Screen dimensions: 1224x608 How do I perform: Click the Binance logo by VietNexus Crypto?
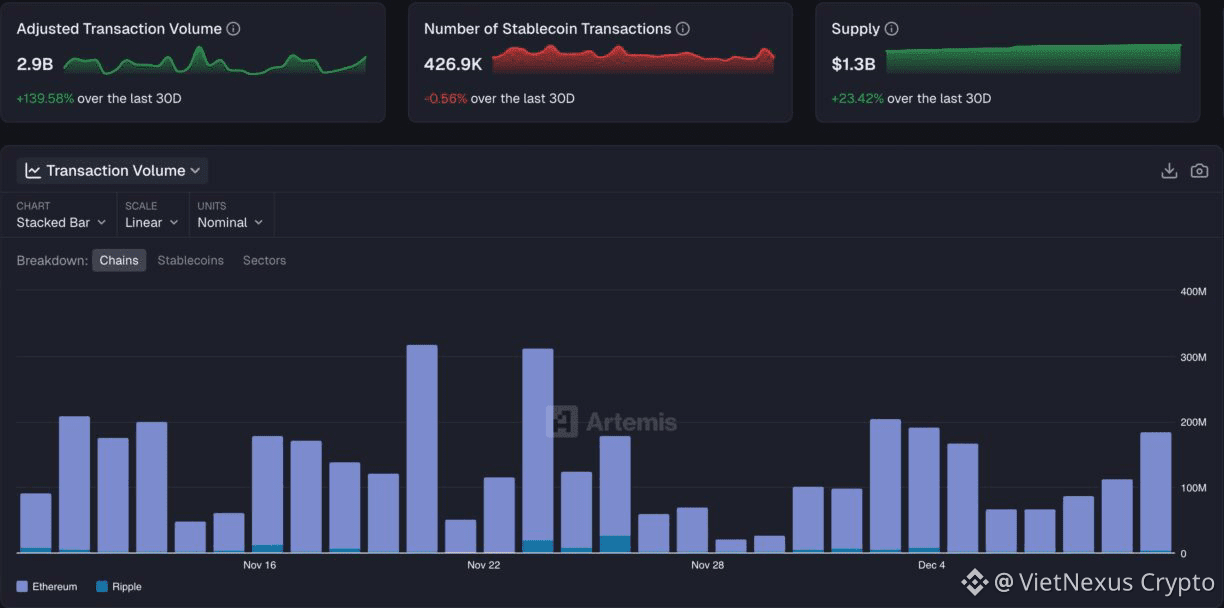coord(974,582)
